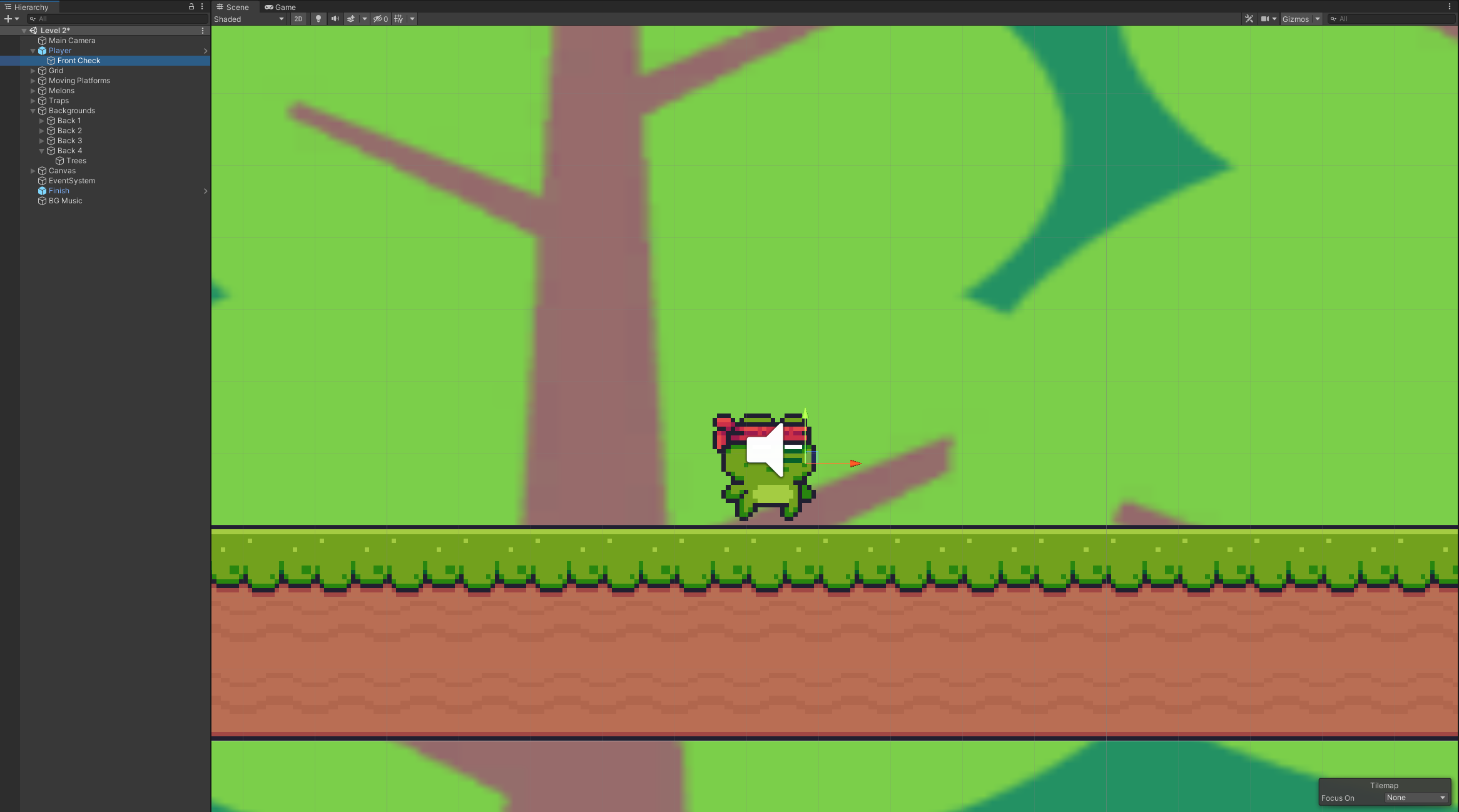The width and height of the screenshot is (1459, 812).
Task: Select Back 1 in Hierarchy
Action: (x=69, y=121)
